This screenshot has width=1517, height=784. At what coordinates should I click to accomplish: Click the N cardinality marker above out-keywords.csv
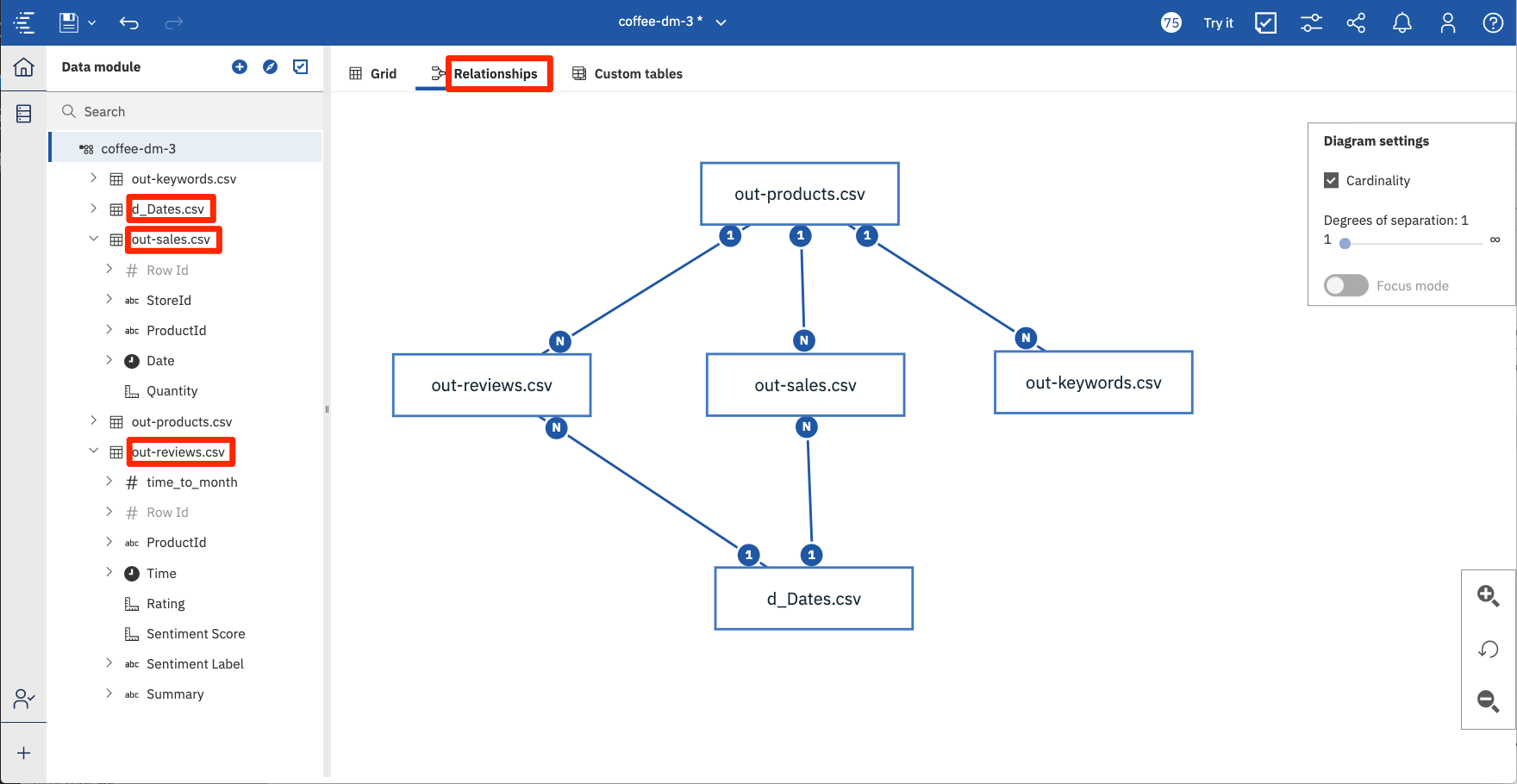click(1026, 338)
